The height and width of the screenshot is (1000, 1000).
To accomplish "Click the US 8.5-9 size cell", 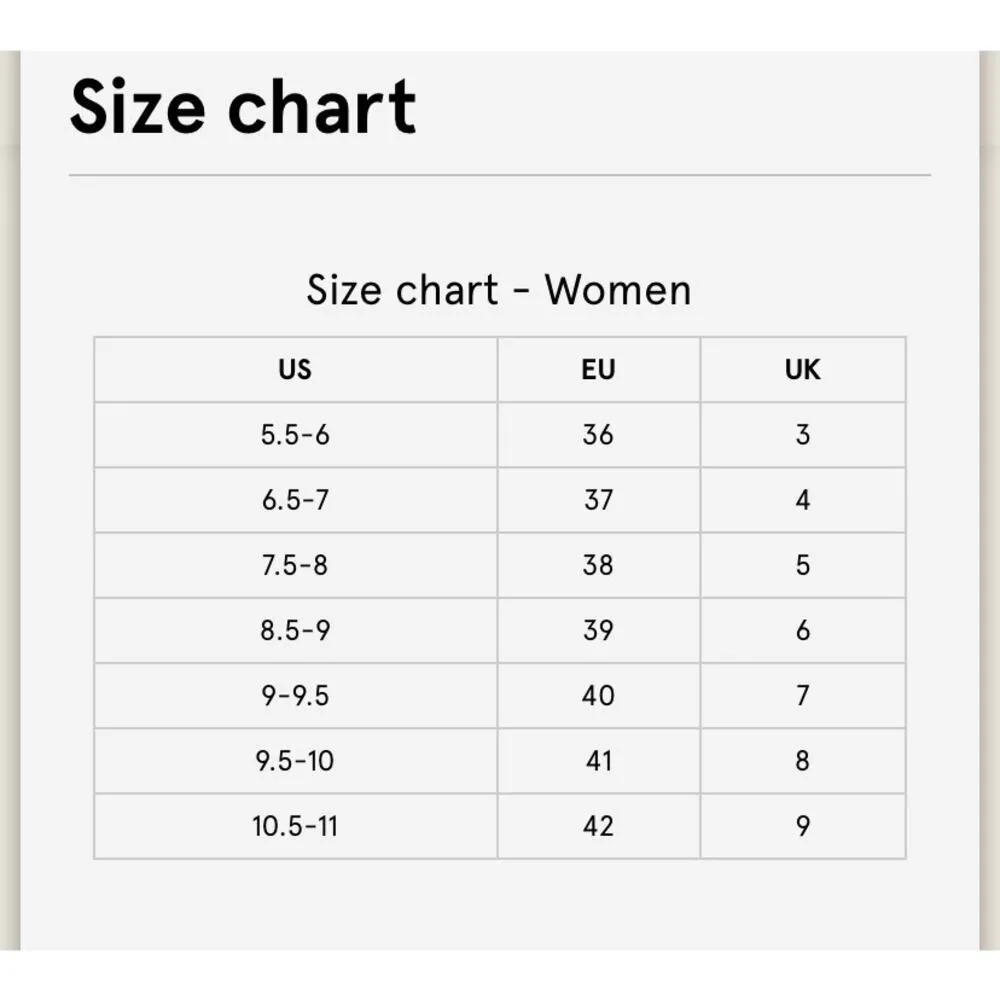I will [x=295, y=631].
